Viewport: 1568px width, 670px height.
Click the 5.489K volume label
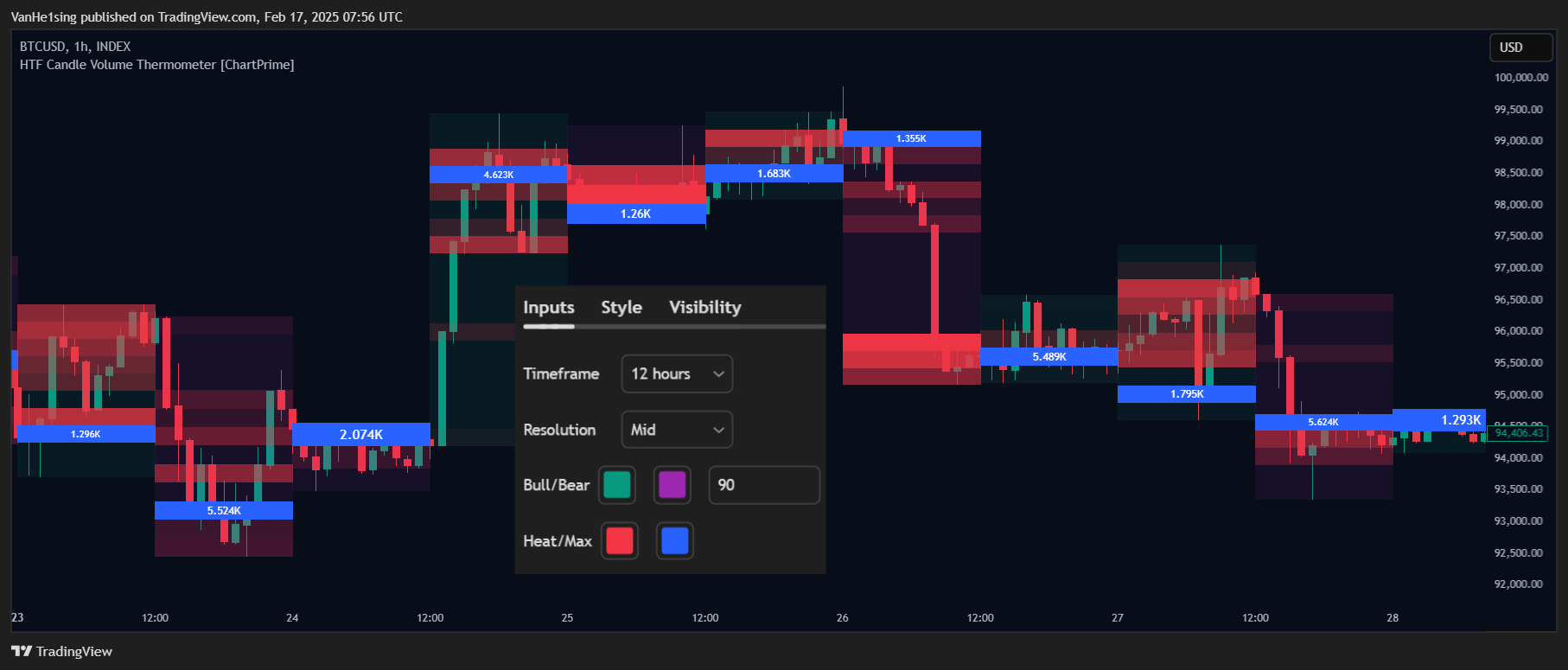pos(1049,356)
